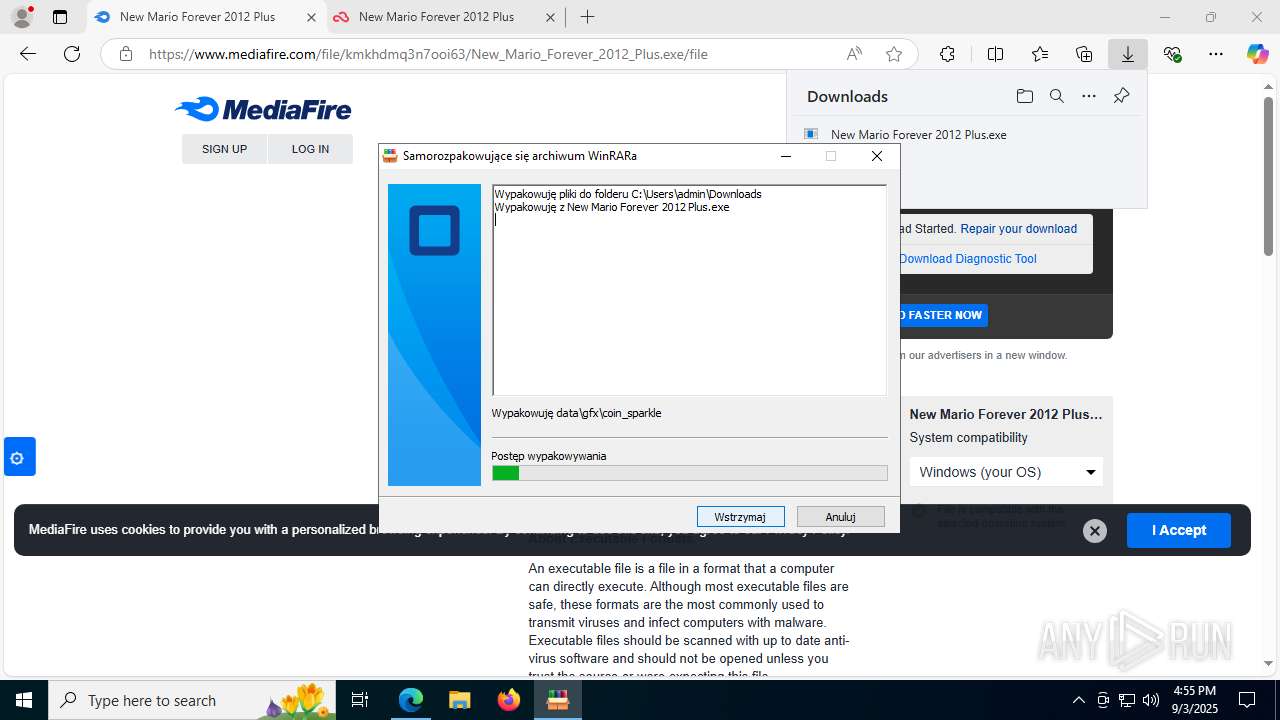Select the WinRAR app on the taskbar
This screenshot has width=1280, height=720.
[x=557, y=700]
